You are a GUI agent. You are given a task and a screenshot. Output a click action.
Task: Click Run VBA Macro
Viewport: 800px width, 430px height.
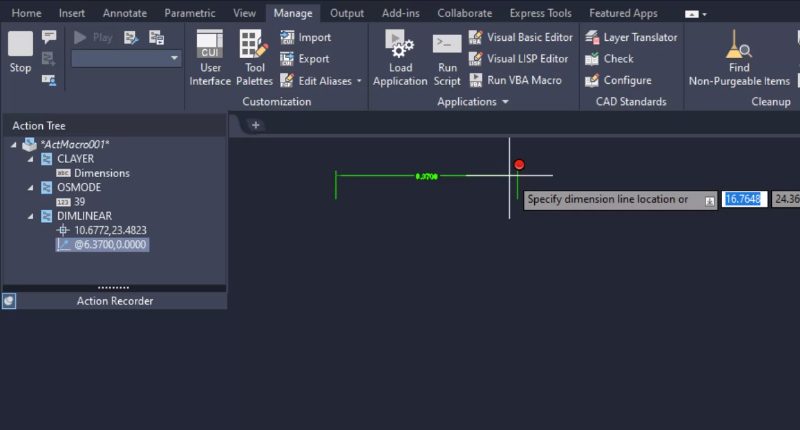pyautogui.click(x=515, y=81)
